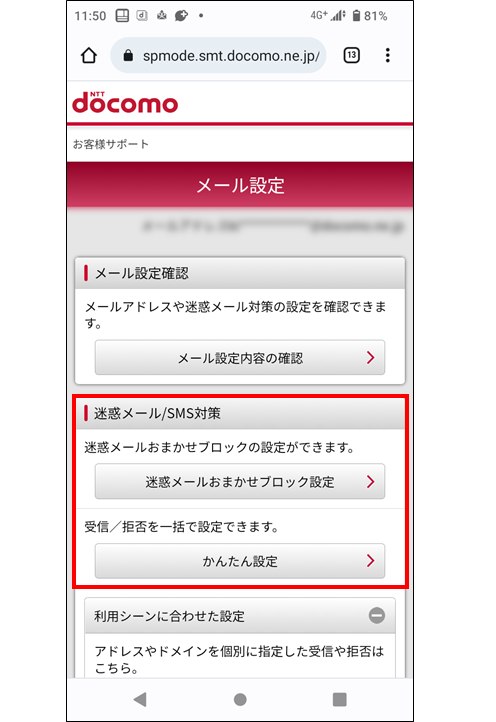Tap the 利用シーンに合わせた設定 header
This screenshot has width=496, height=722.
pyautogui.click(x=240, y=616)
